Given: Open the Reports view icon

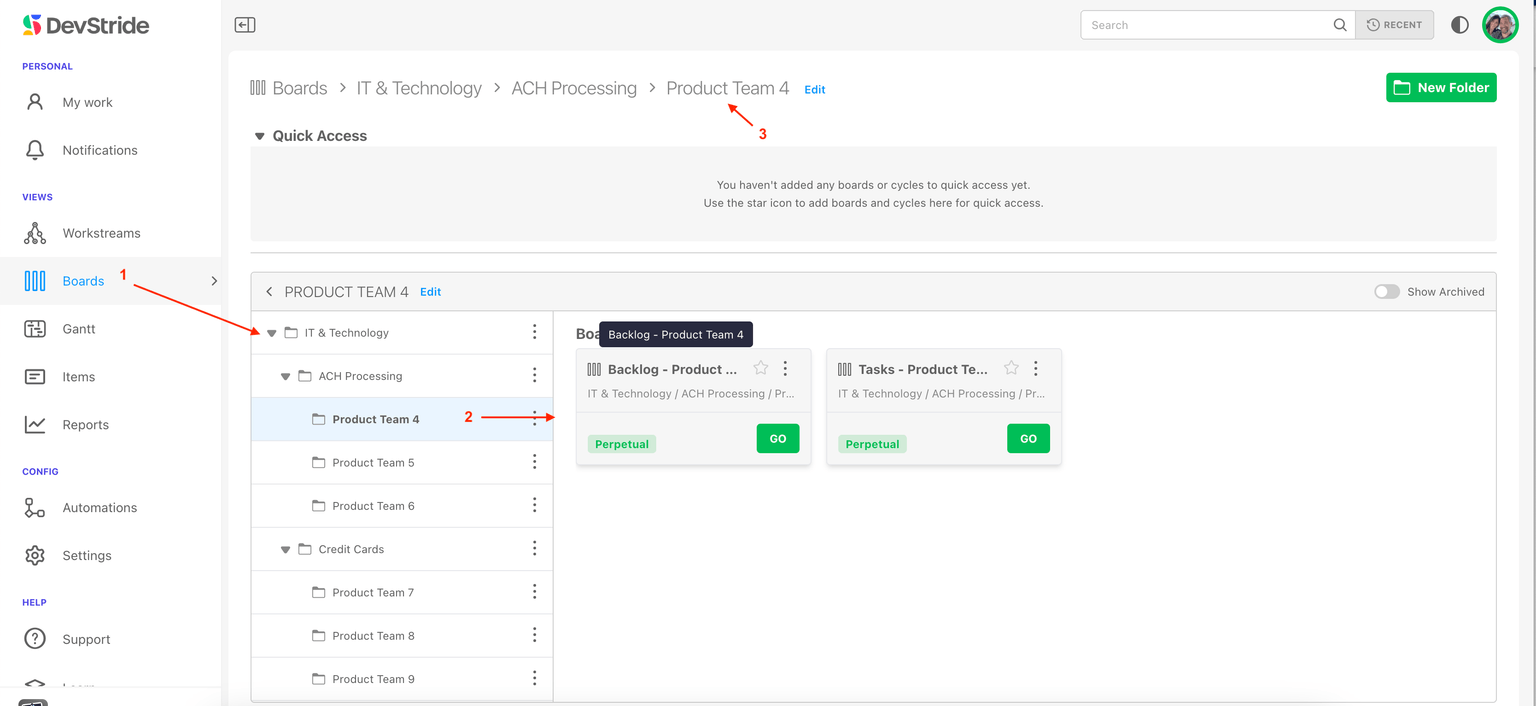Looking at the screenshot, I should [35, 424].
